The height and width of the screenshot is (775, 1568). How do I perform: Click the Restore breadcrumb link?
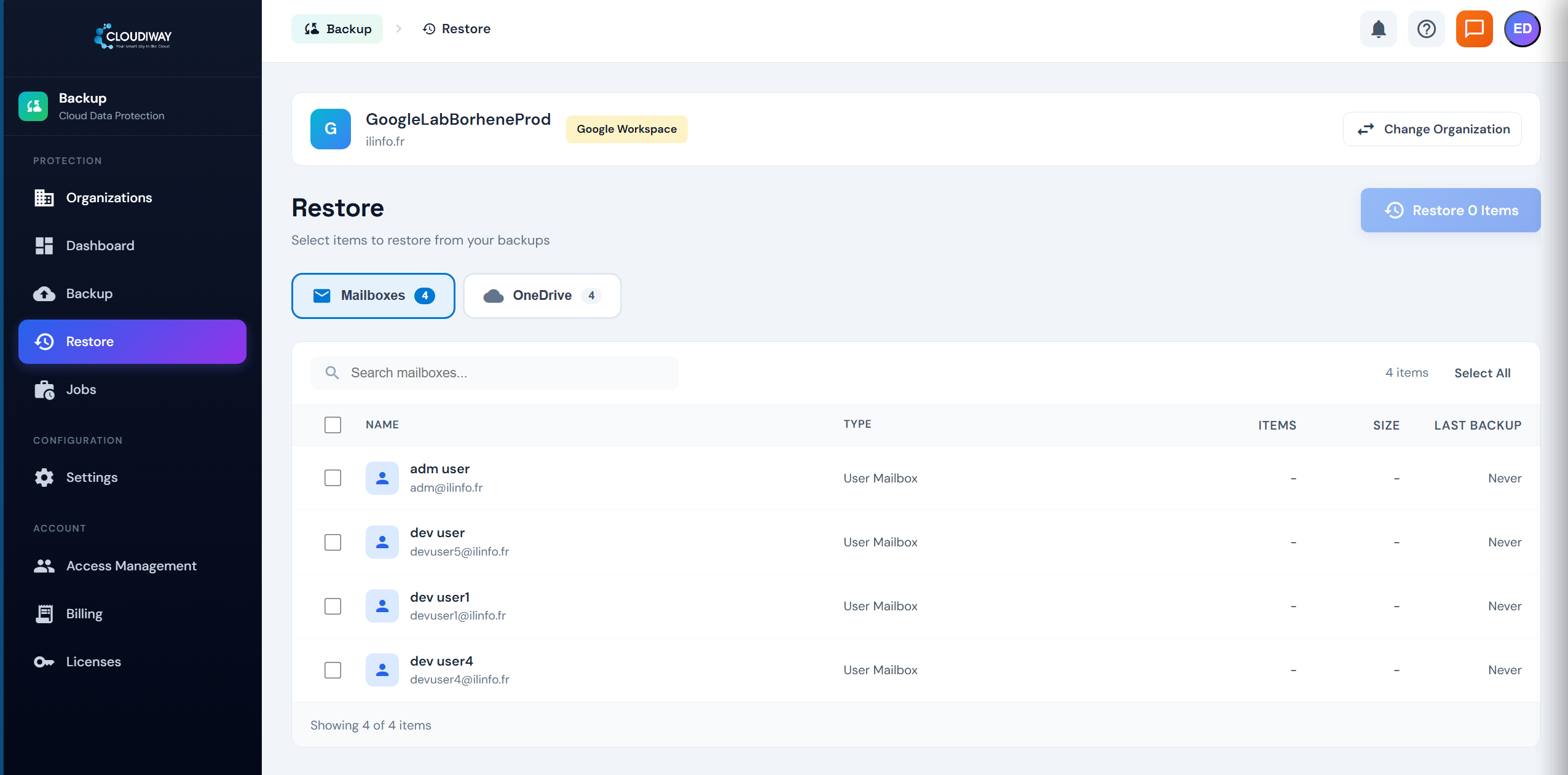point(456,29)
